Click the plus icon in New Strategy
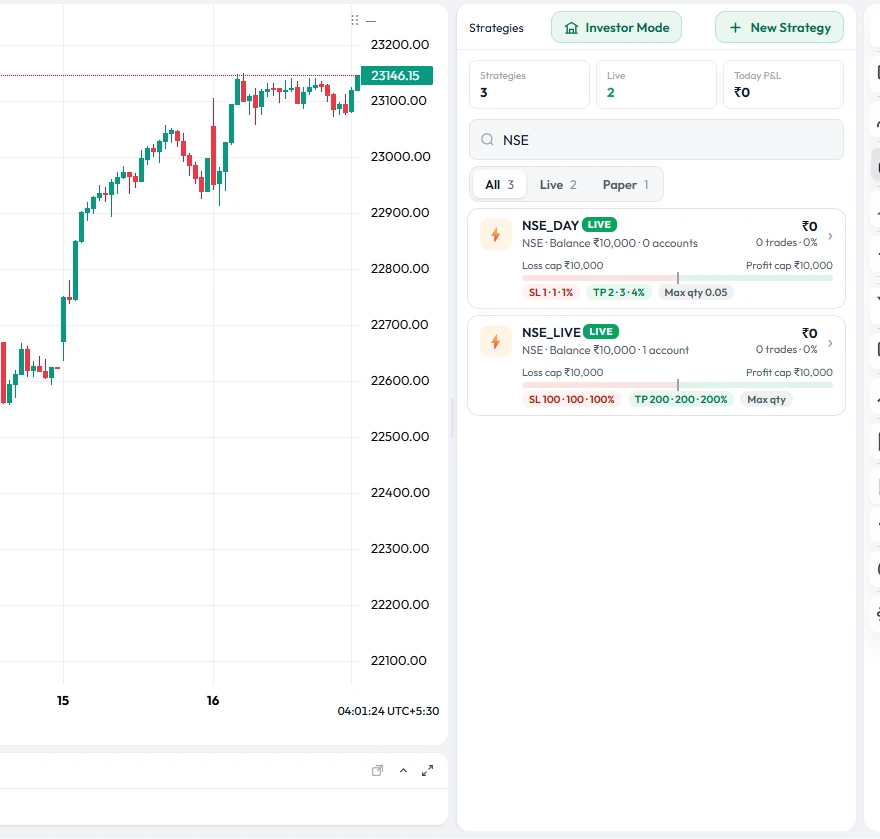The image size is (880, 839). coord(735,27)
